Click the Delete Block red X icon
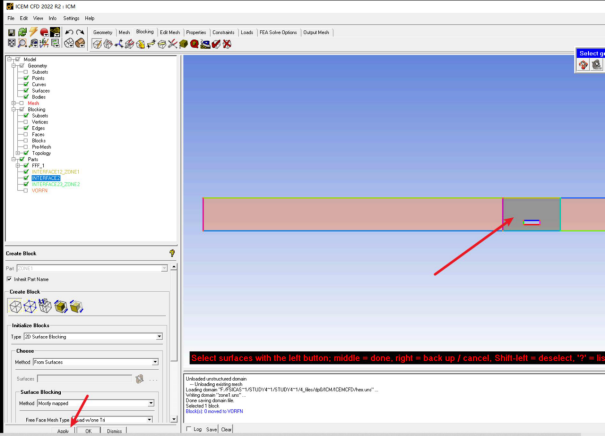This screenshot has height=437, width=605. pos(227,44)
